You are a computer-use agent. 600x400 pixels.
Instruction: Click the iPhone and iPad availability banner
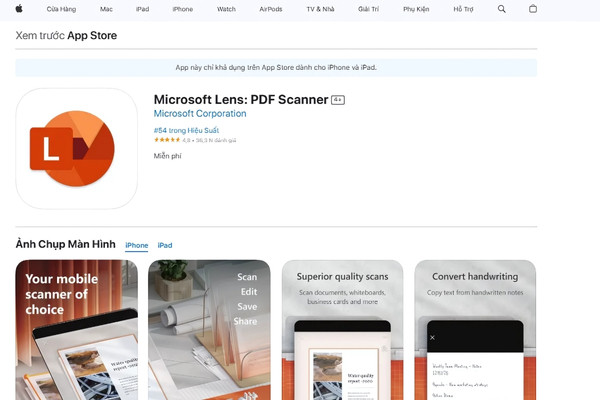click(x=276, y=67)
